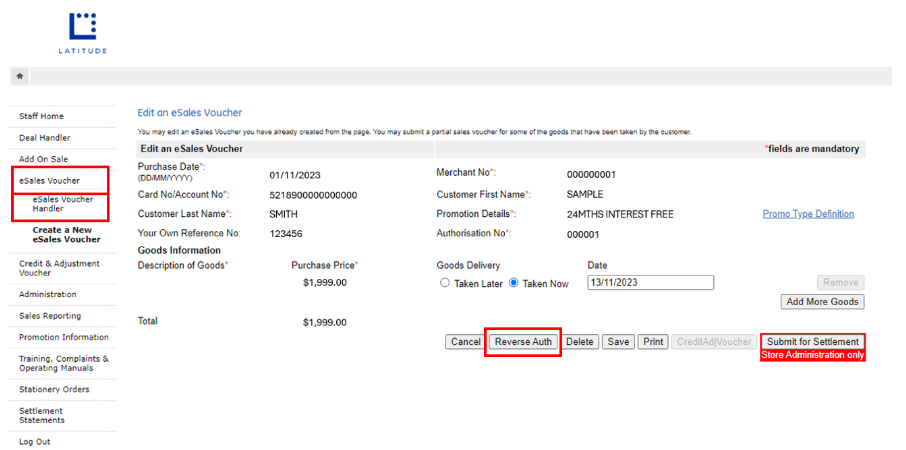Screen dimensions: 906x450
Task: Select the Taken Later radio button
Action: pos(445,283)
